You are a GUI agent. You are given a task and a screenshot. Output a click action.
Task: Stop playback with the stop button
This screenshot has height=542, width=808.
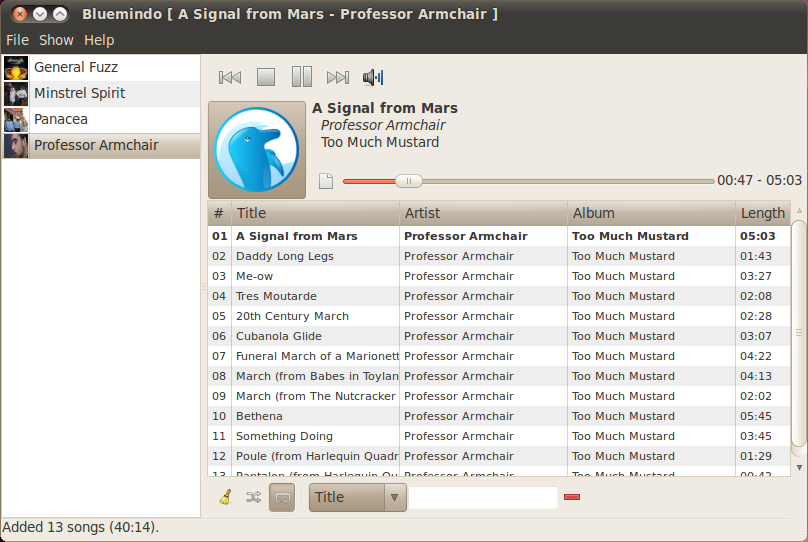click(265, 77)
